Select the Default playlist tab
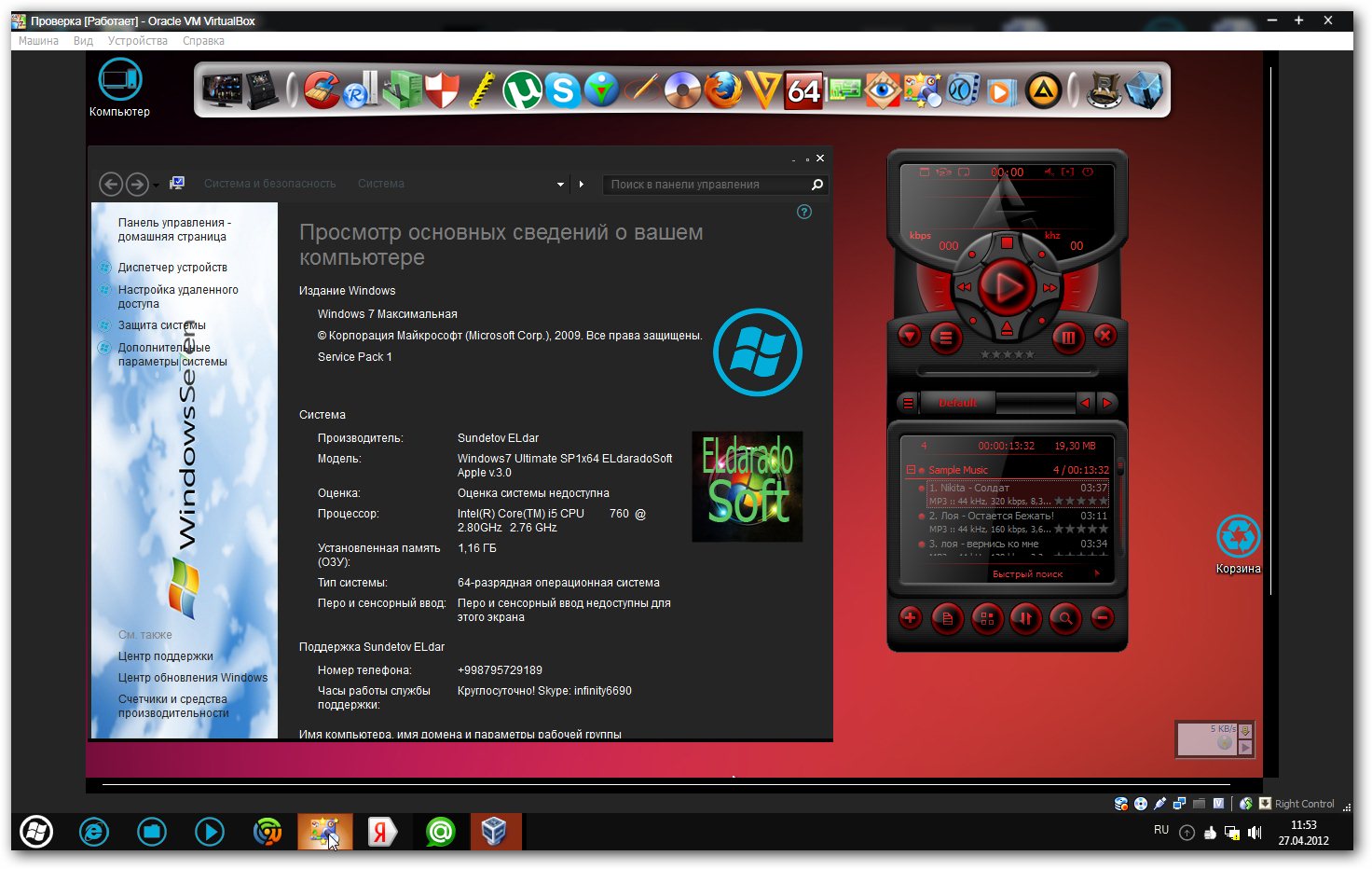1372x869 pixels. 958,403
